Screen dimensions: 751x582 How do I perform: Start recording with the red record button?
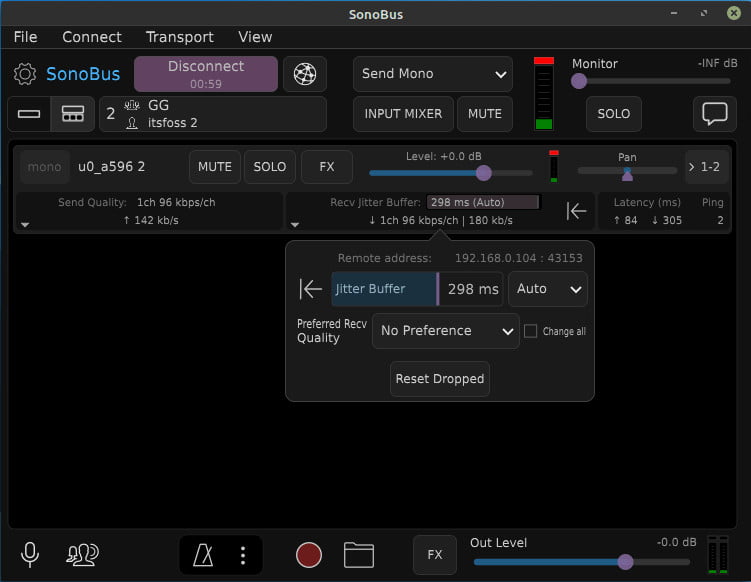309,555
